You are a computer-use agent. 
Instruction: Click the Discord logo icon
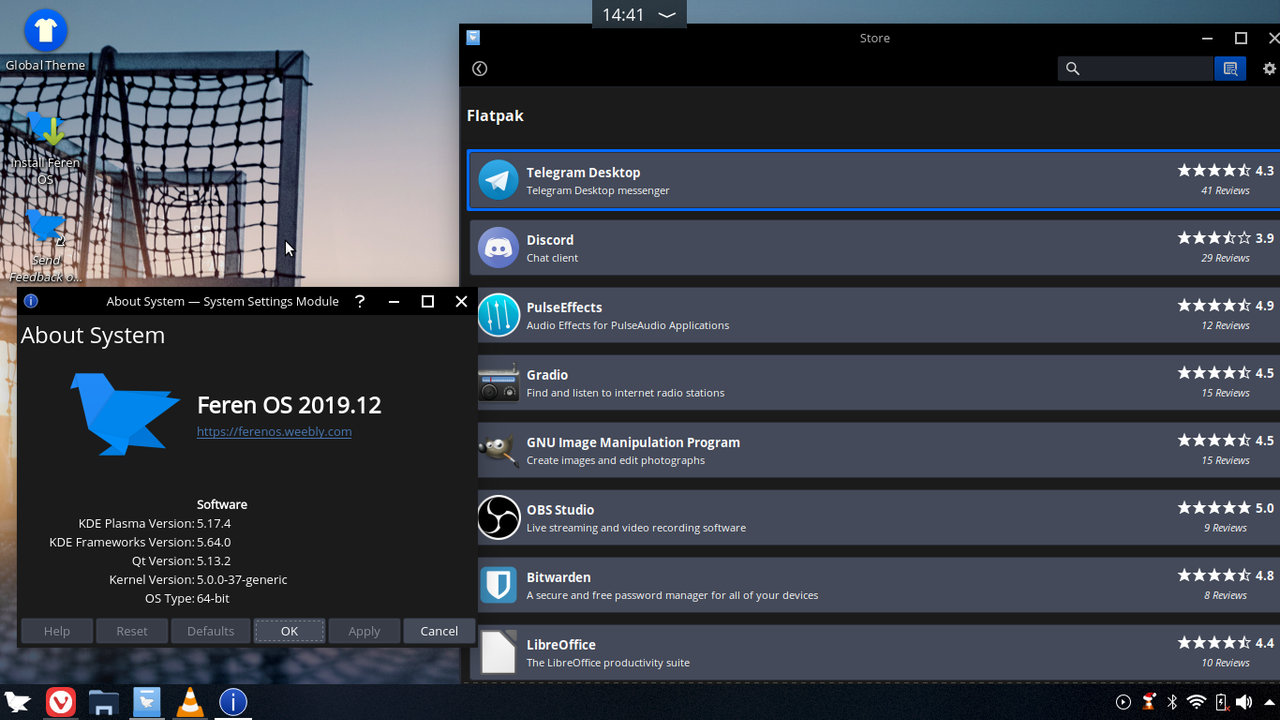click(498, 247)
